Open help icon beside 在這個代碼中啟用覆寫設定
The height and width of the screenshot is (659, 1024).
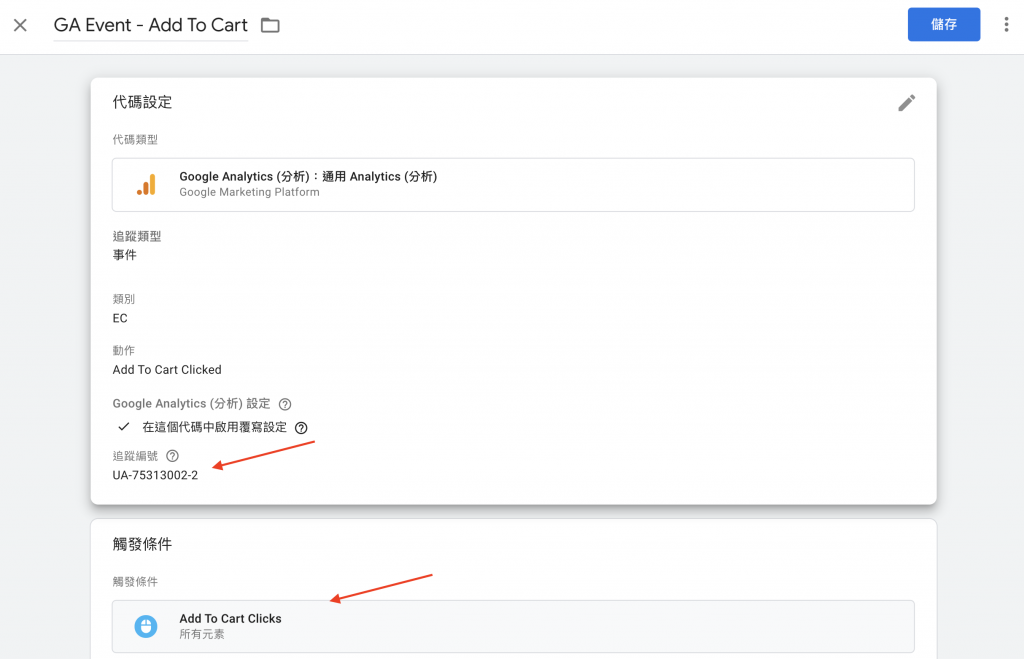click(301, 428)
